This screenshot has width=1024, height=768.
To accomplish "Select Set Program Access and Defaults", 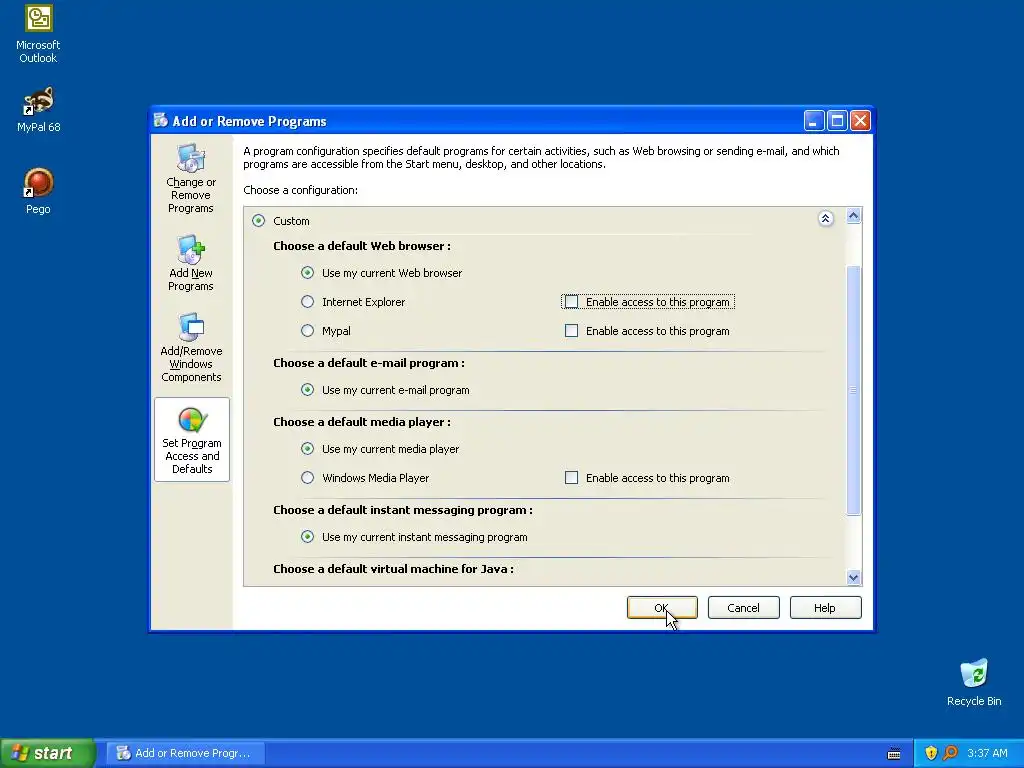I will tap(192, 440).
